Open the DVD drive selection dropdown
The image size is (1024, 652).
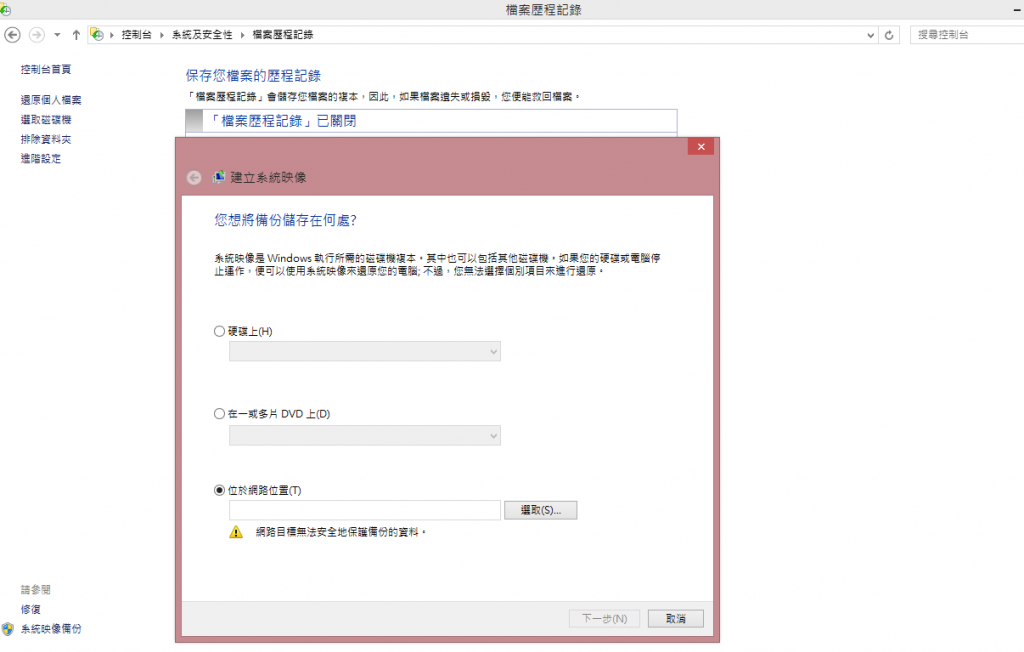click(x=364, y=436)
